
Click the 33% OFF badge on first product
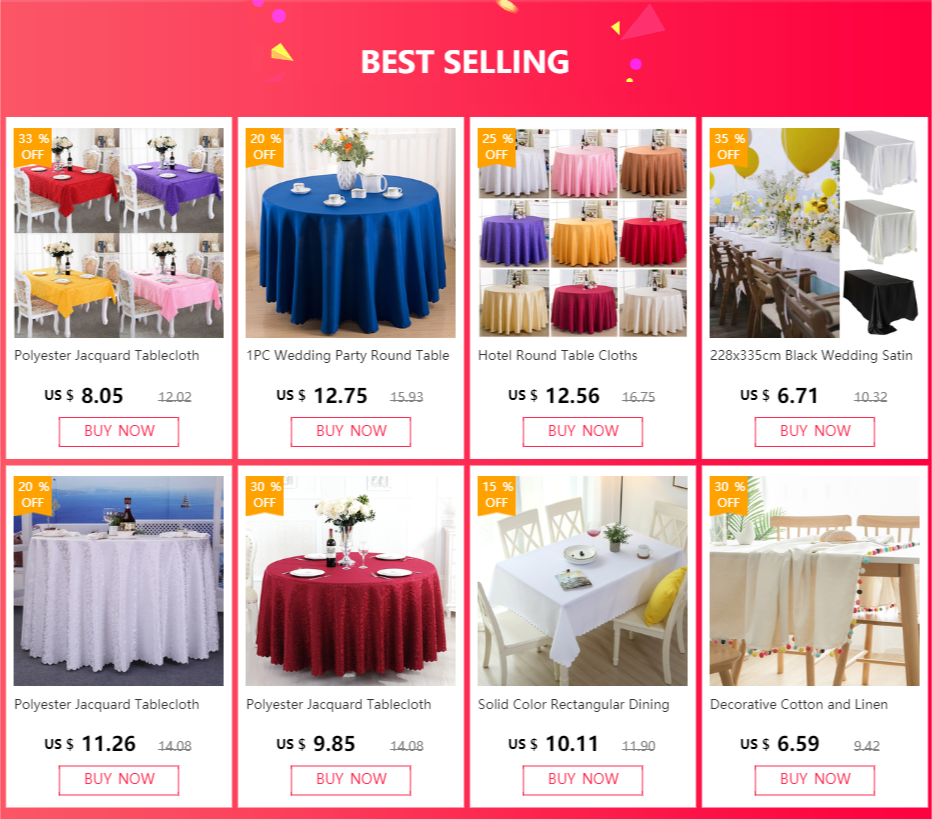[33, 147]
